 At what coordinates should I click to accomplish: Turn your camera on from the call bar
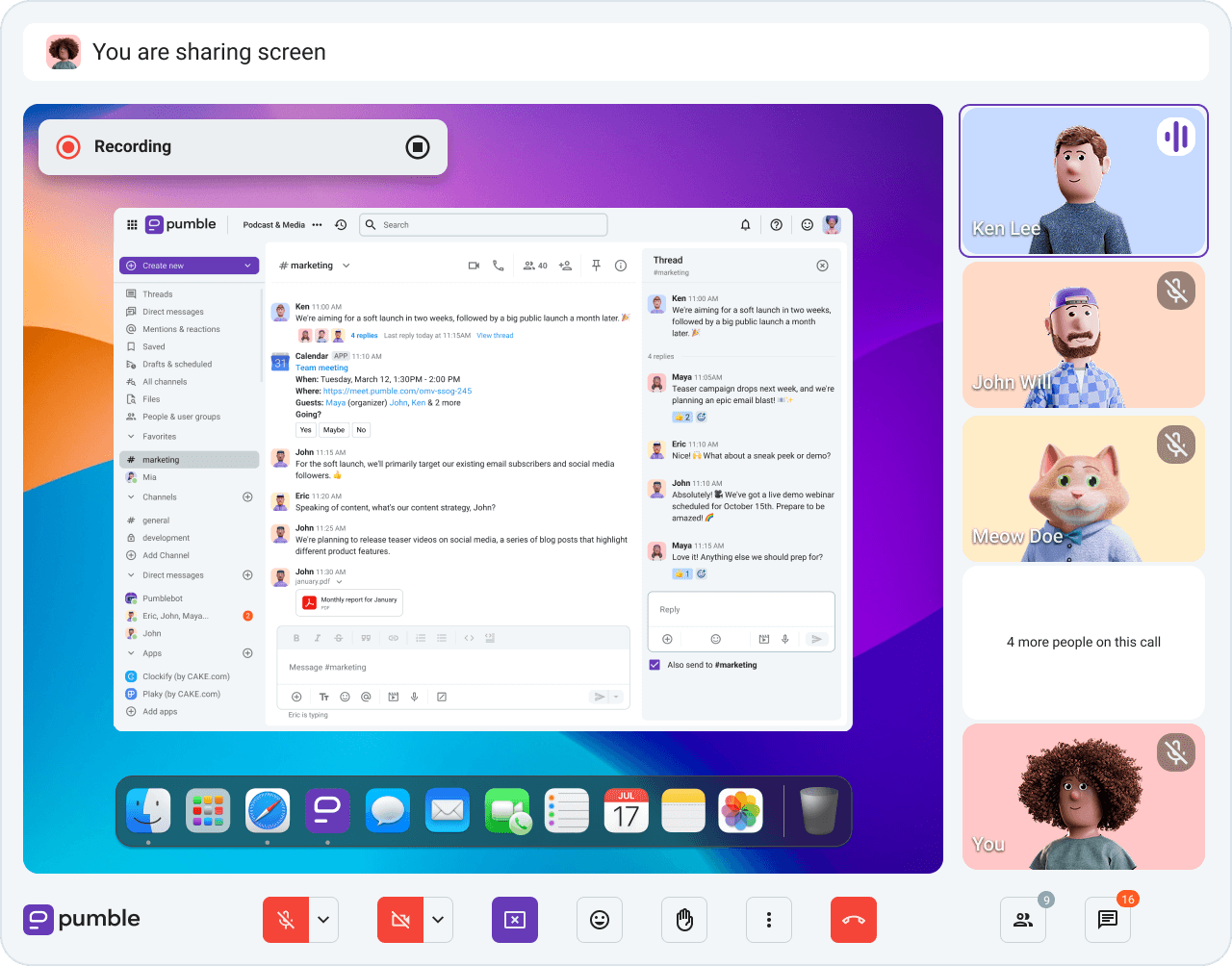tap(398, 919)
